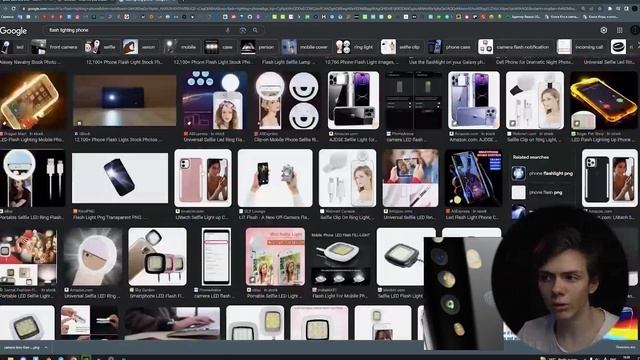Open dark phone on wooden floor image
Screen dimensions: 640x360
coord(124,100)
